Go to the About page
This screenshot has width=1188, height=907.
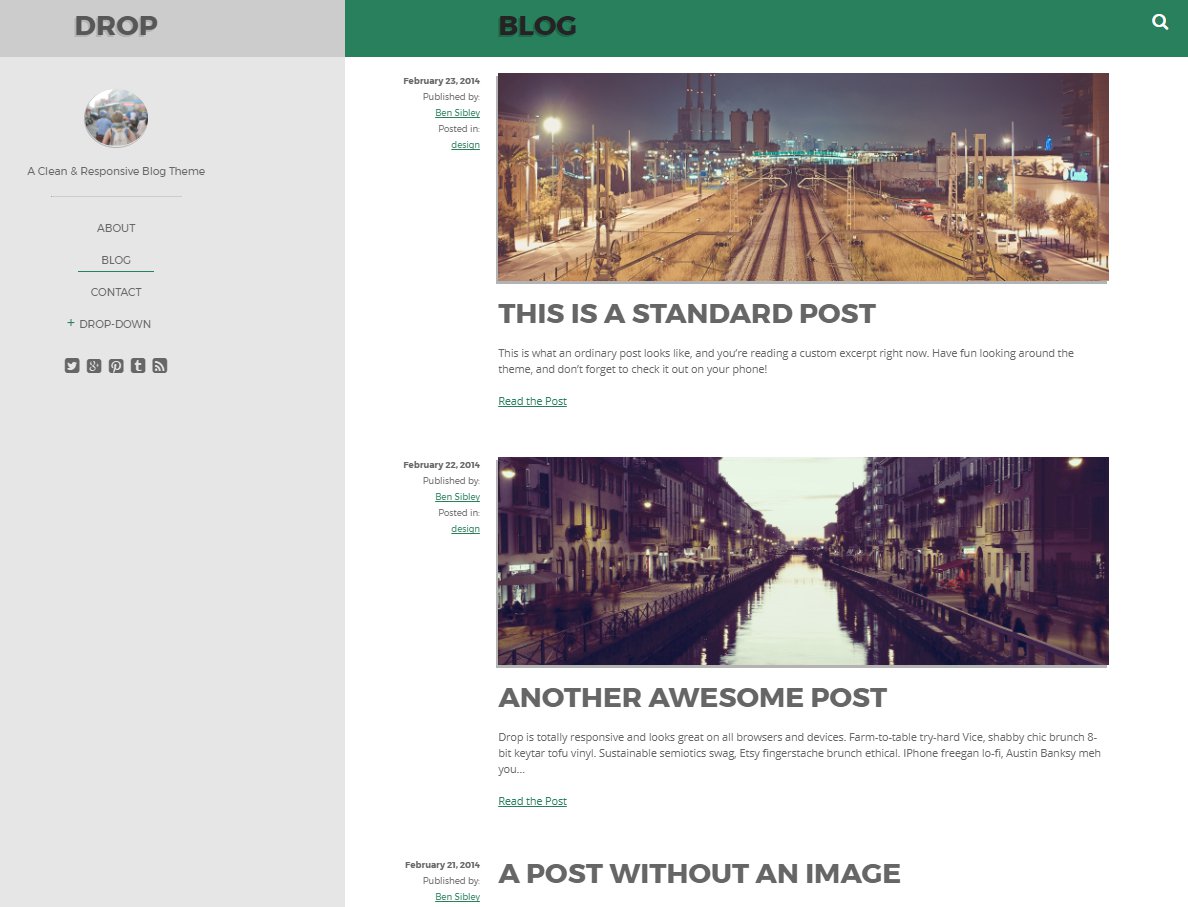(x=116, y=228)
